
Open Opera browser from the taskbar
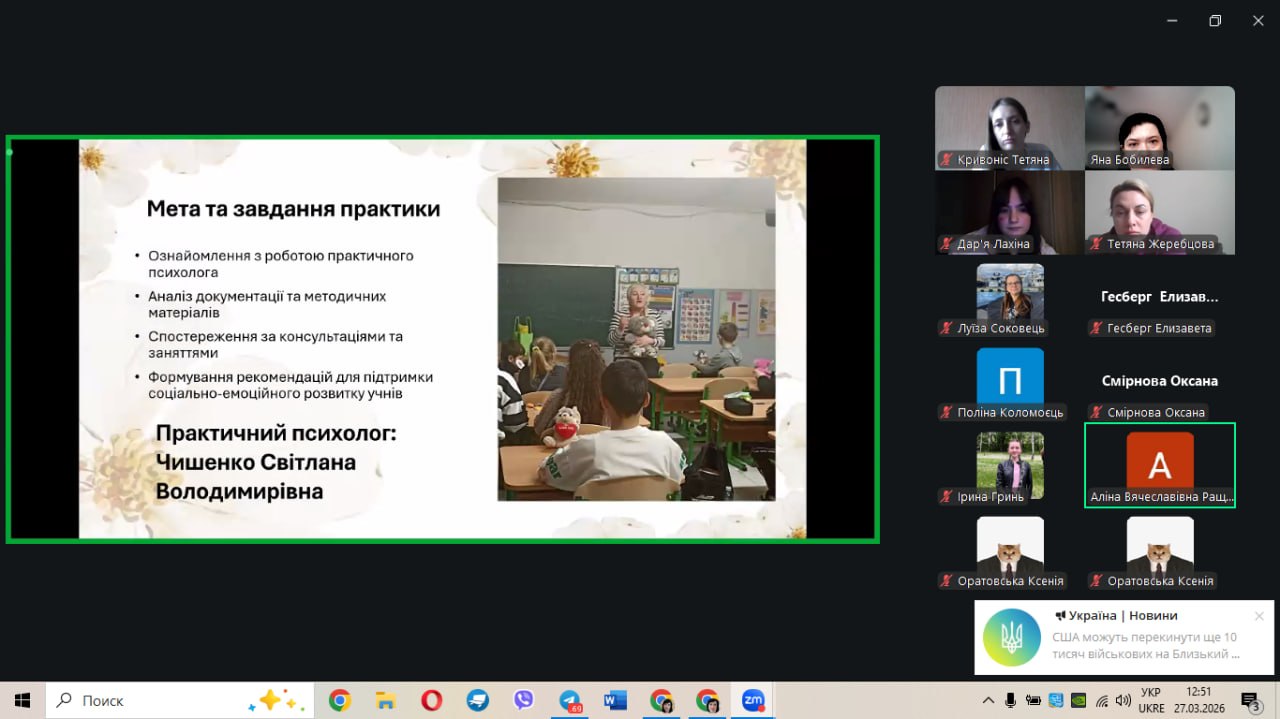click(x=432, y=700)
